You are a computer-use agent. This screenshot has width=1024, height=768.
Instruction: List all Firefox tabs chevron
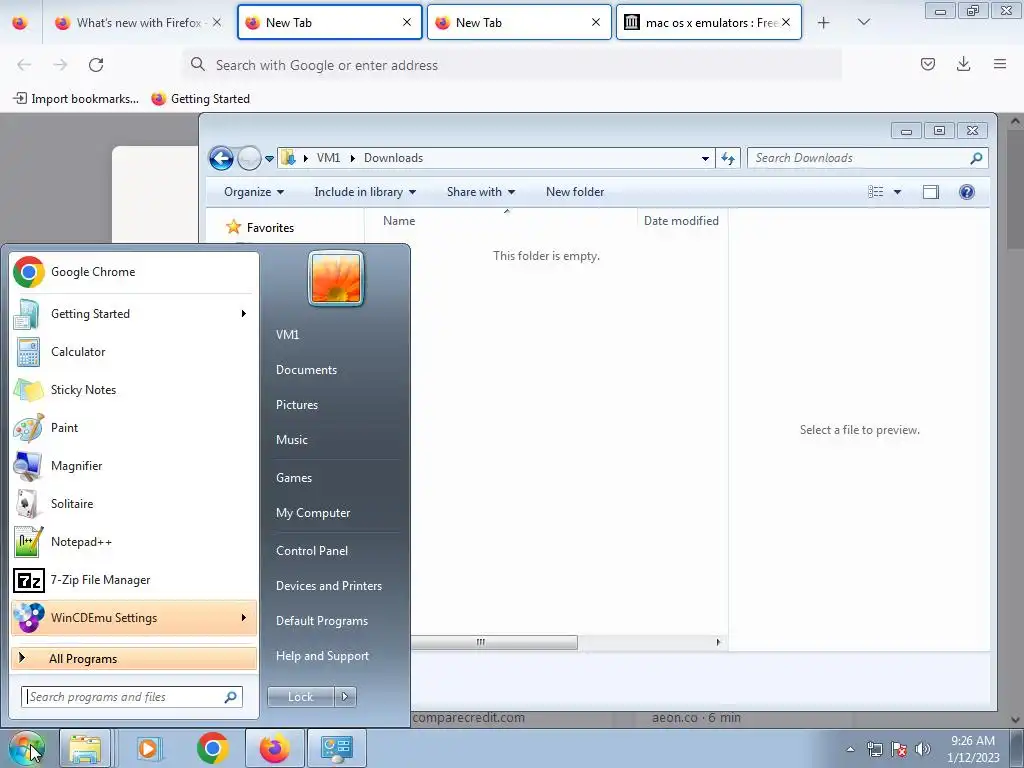[x=863, y=22]
